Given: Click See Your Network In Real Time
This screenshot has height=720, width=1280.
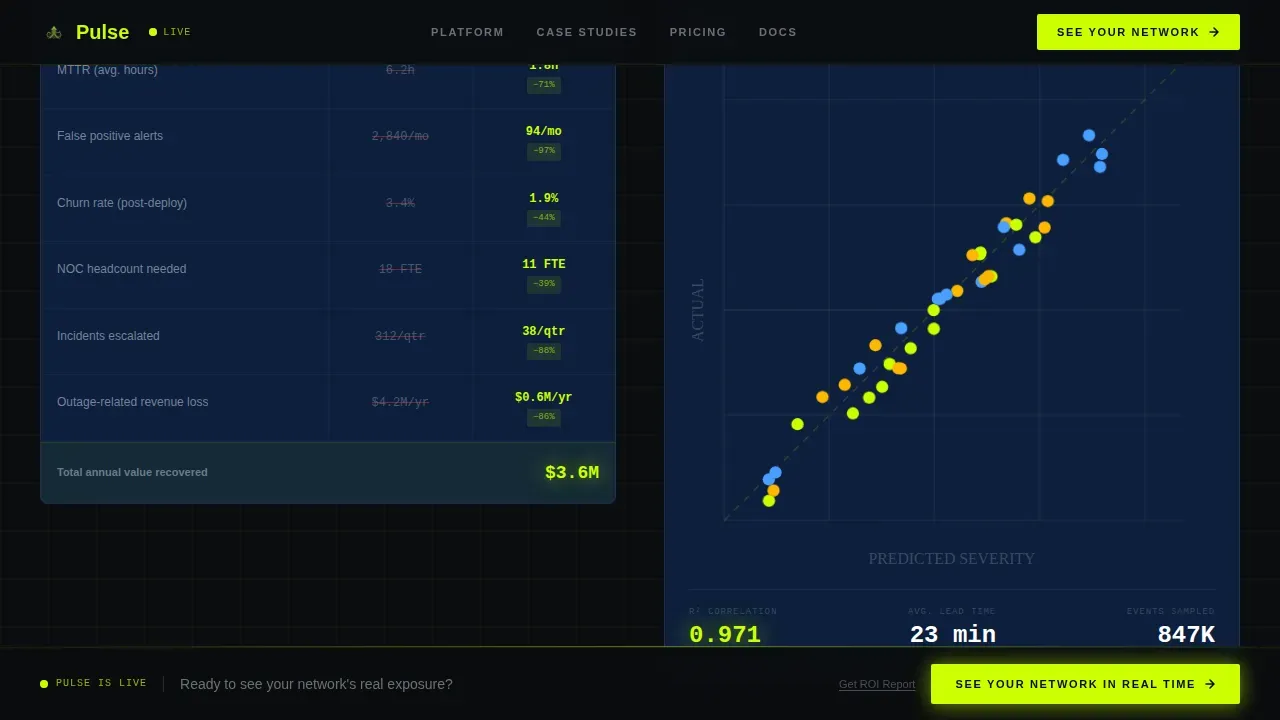Looking at the screenshot, I should coord(1085,684).
